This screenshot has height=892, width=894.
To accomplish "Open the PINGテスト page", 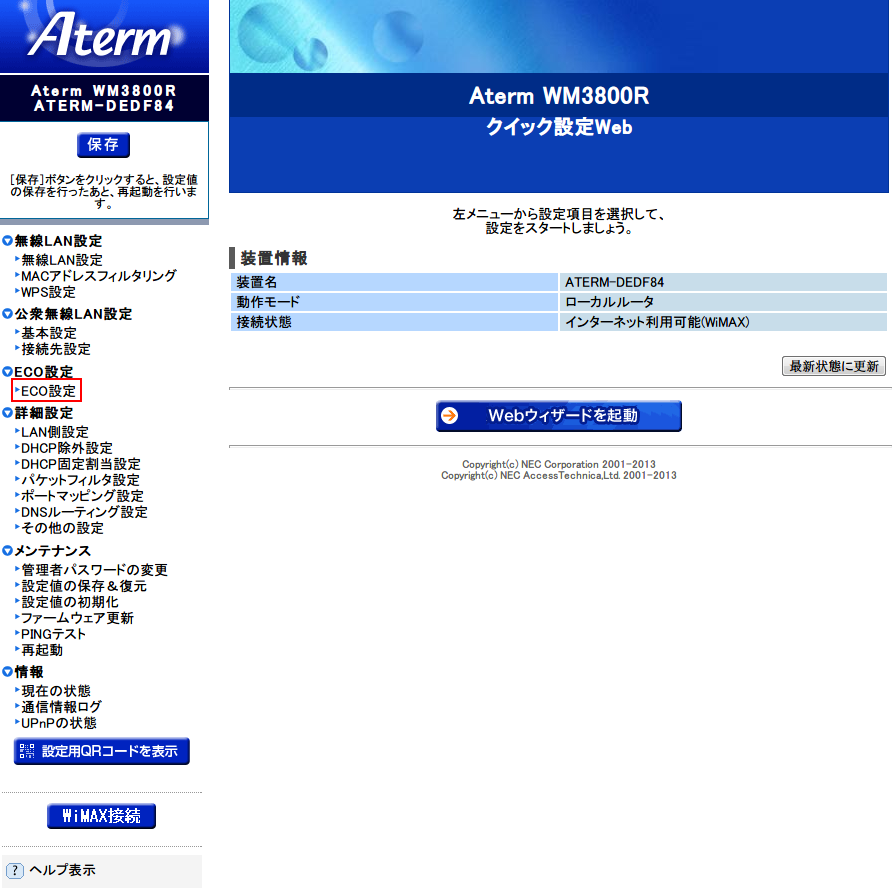I will 54,634.
